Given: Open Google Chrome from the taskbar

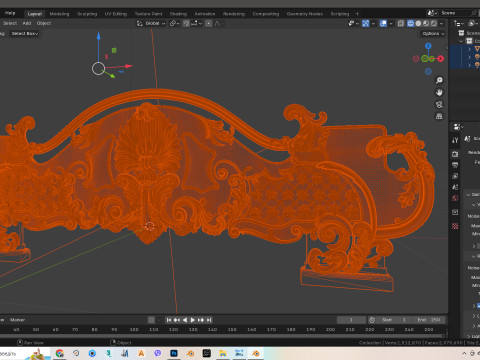Looking at the screenshot, I should (x=60, y=353).
